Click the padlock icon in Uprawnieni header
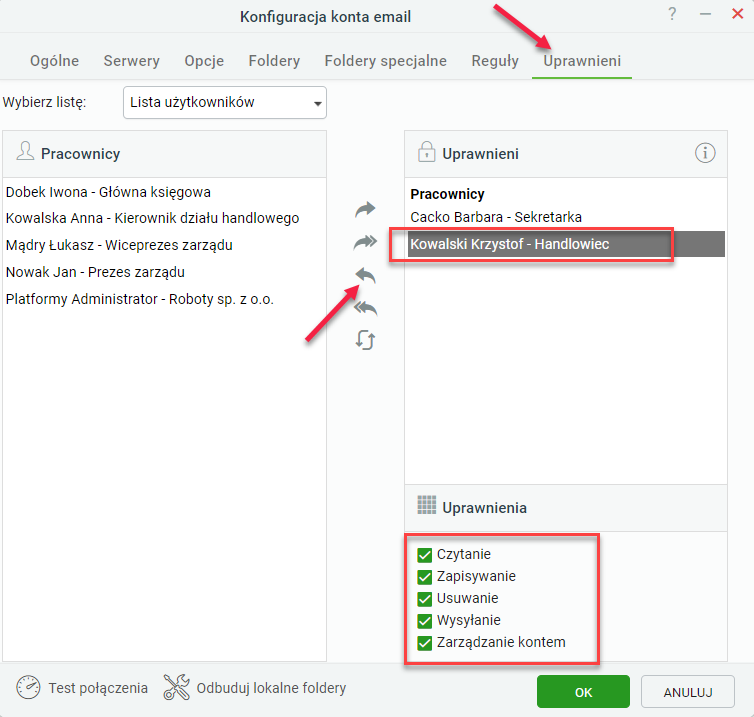754x717 pixels. (x=426, y=151)
